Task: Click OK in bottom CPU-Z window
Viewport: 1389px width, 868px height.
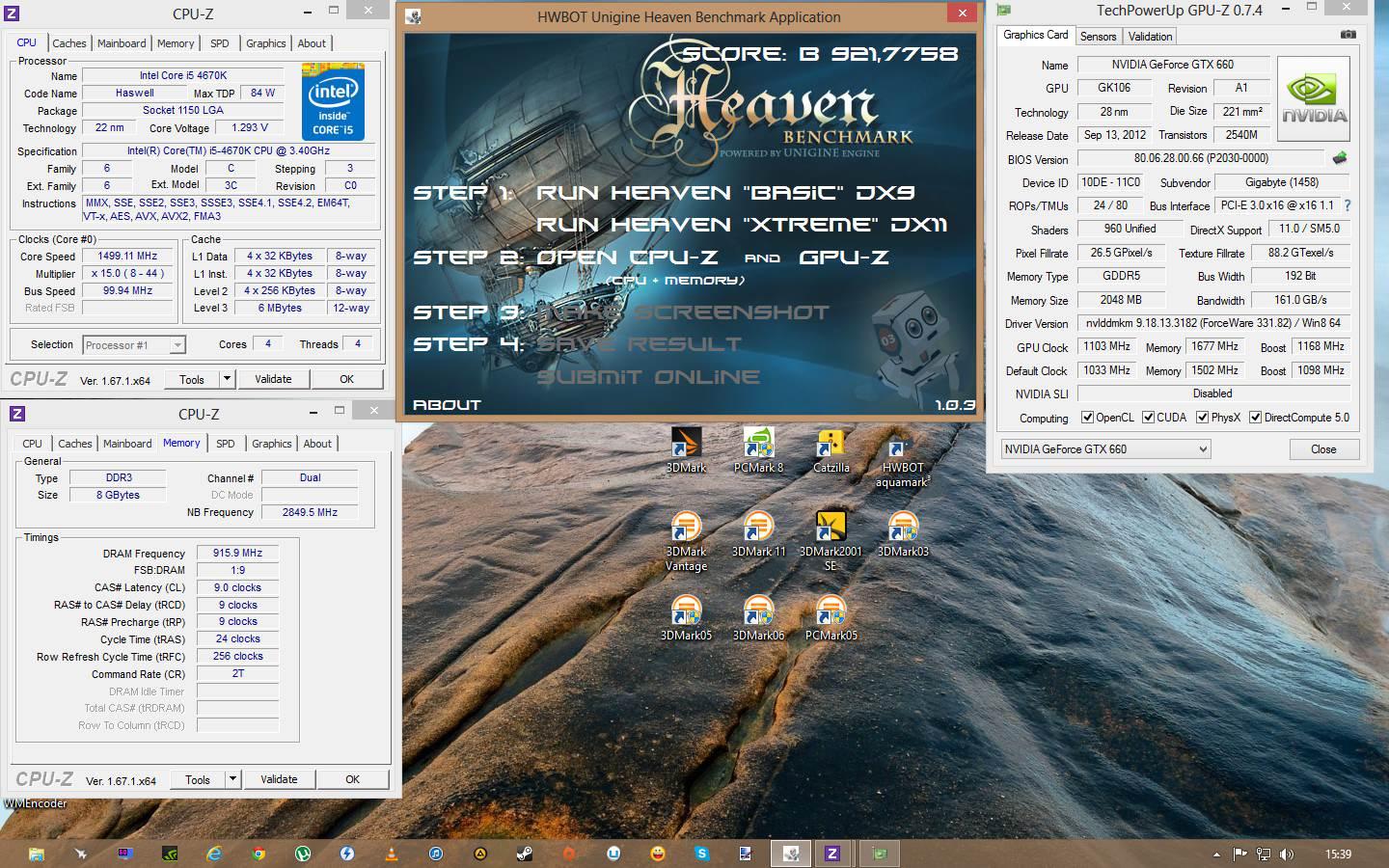Action: click(353, 779)
